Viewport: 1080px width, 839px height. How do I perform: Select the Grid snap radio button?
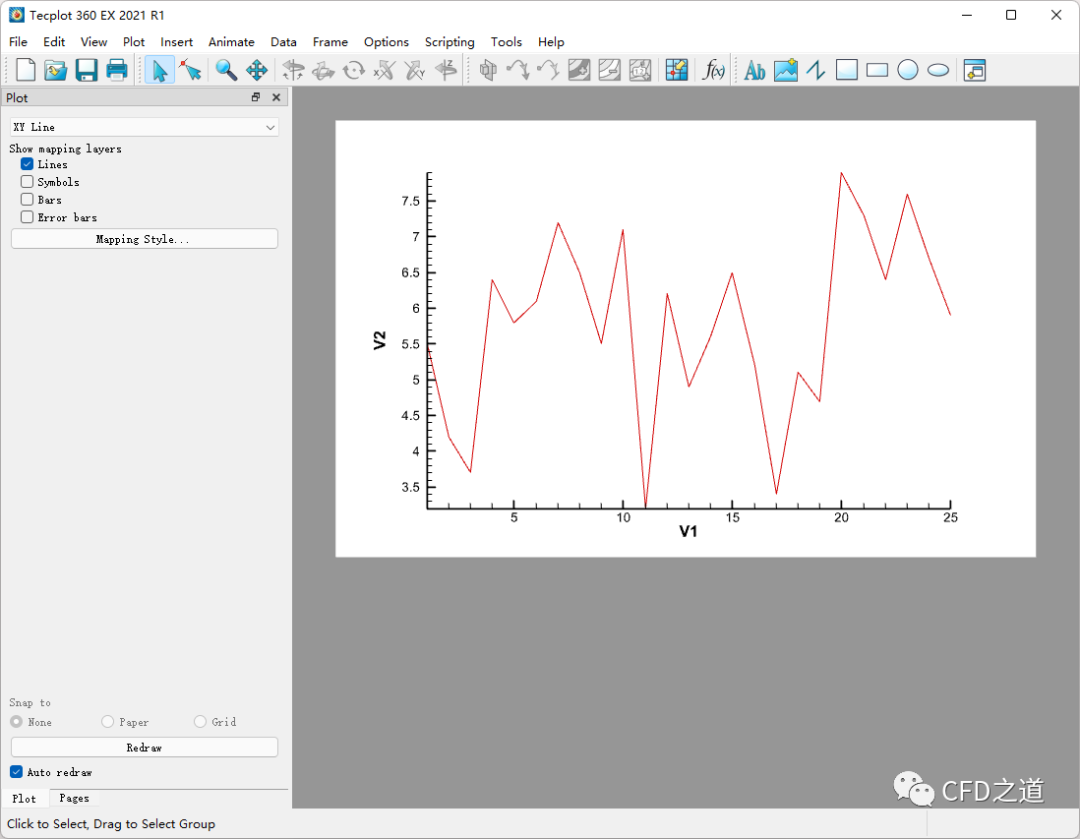(200, 722)
